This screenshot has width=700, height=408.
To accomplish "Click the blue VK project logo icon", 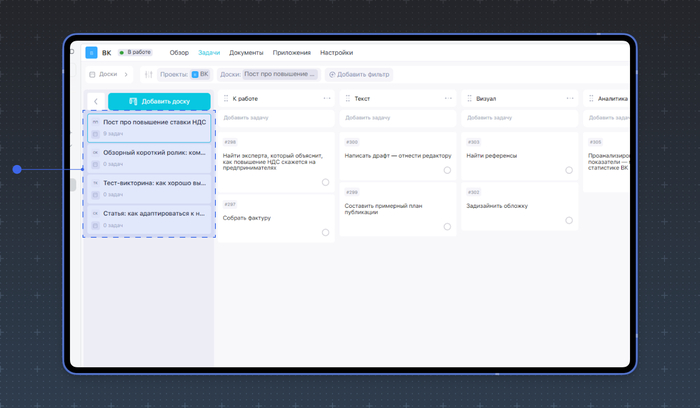I will (x=92, y=53).
